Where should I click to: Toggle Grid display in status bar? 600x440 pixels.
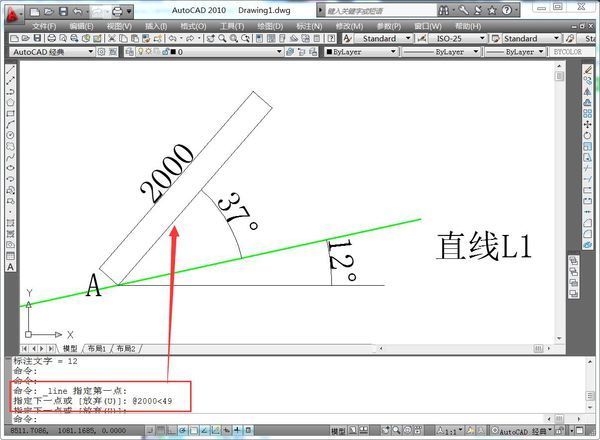160,430
